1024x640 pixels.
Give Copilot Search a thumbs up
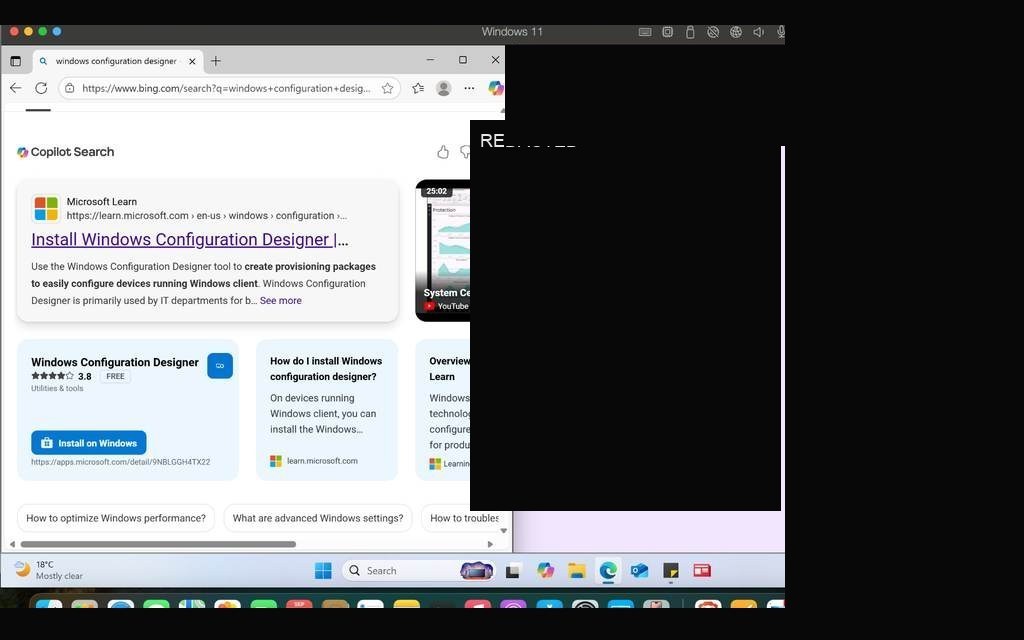(x=443, y=152)
